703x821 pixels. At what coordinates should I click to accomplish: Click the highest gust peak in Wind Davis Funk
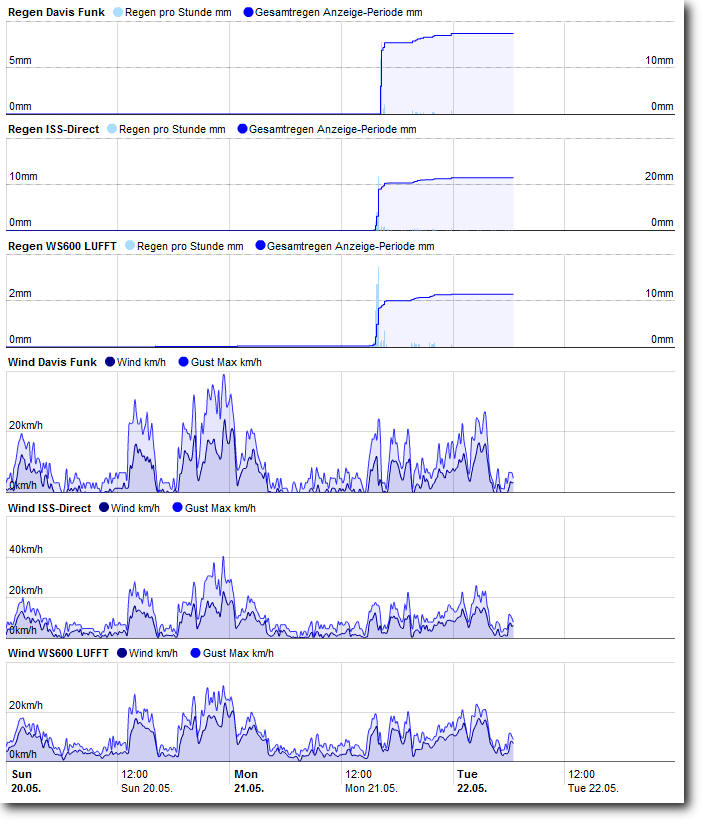(224, 376)
